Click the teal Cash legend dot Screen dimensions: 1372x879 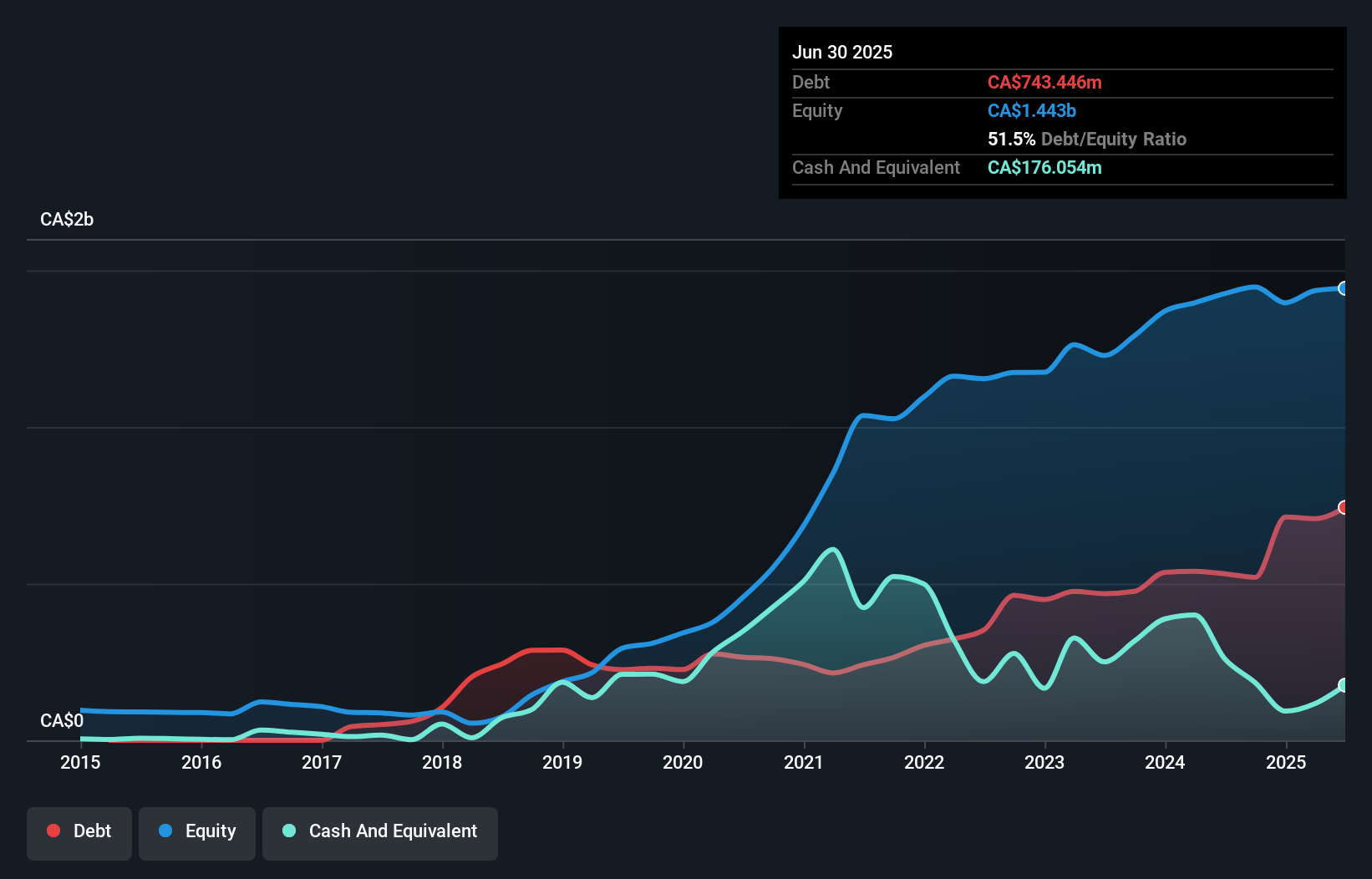tap(289, 831)
